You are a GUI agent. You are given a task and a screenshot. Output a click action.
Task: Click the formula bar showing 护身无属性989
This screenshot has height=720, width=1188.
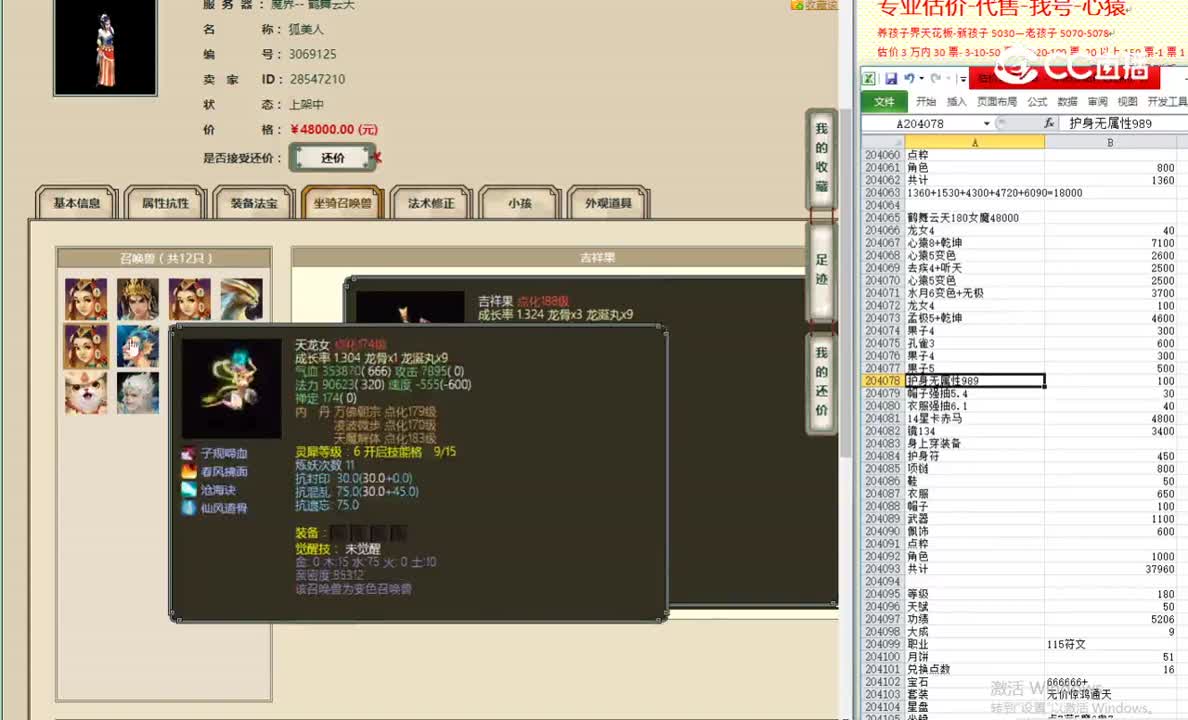point(1126,124)
